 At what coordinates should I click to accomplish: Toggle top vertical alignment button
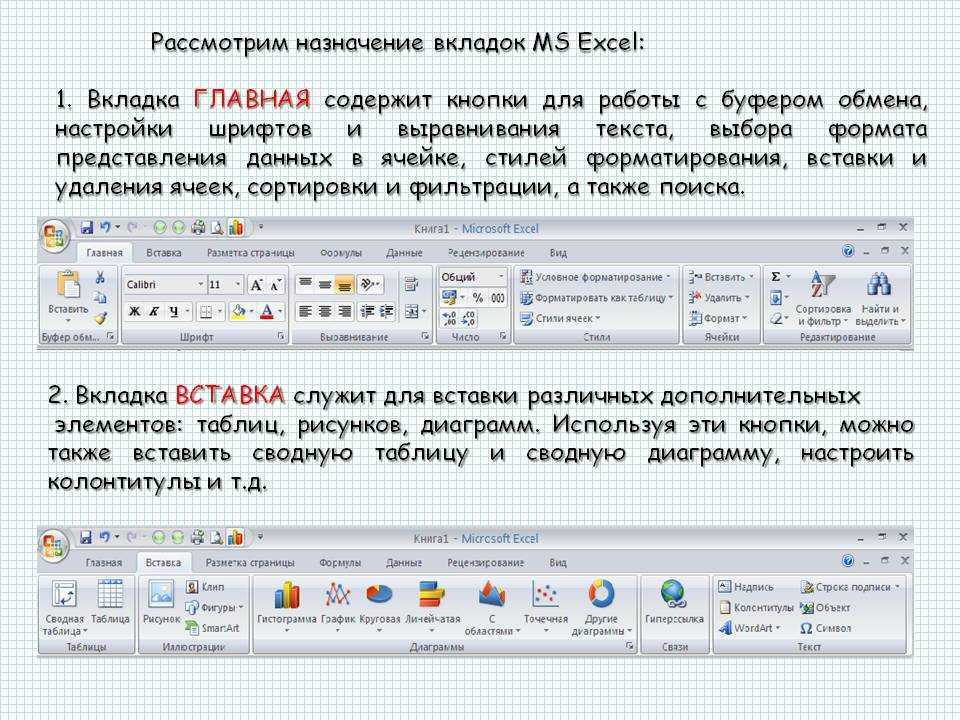pos(305,283)
